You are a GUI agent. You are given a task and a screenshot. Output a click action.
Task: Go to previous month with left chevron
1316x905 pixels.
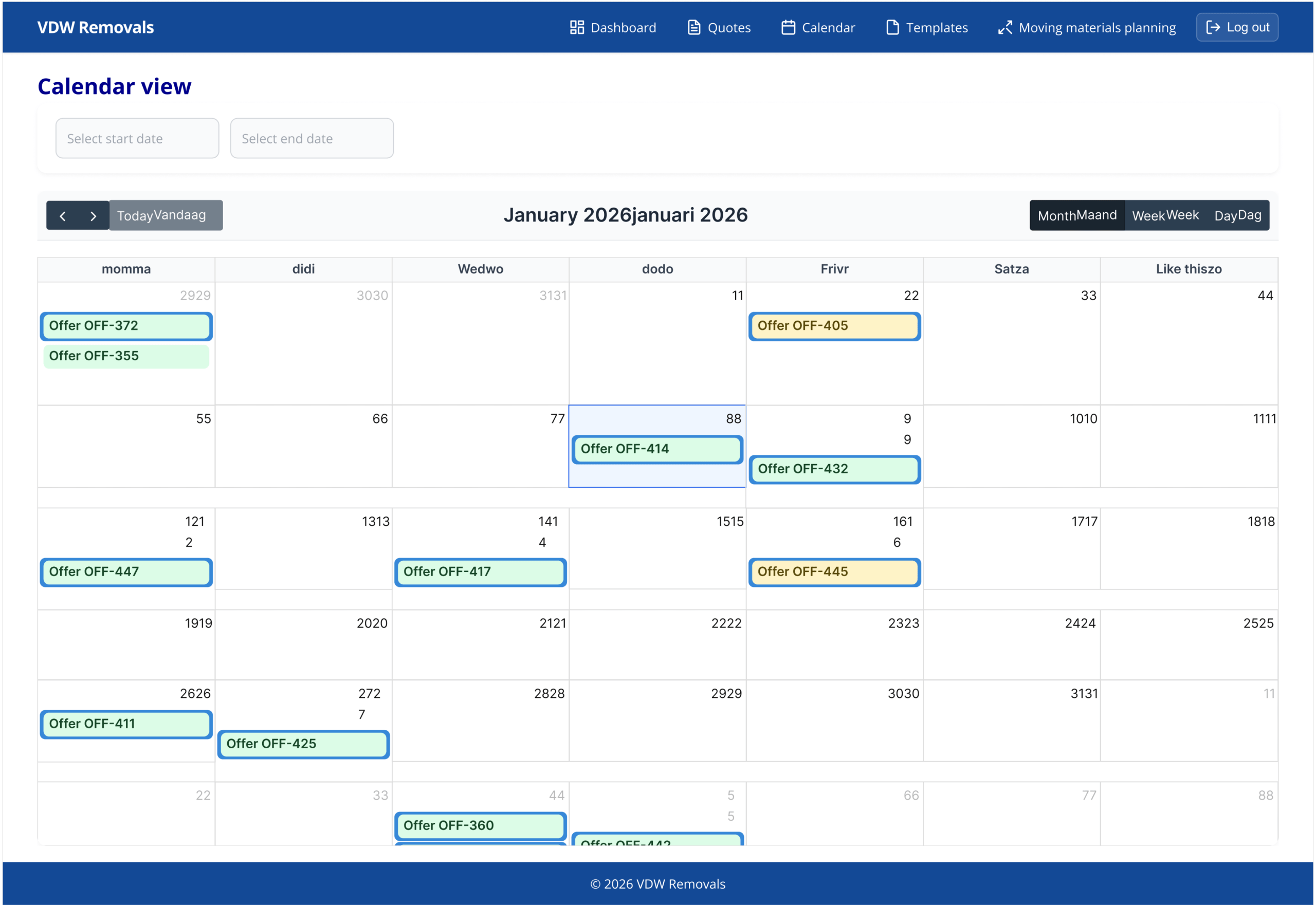tap(62, 215)
